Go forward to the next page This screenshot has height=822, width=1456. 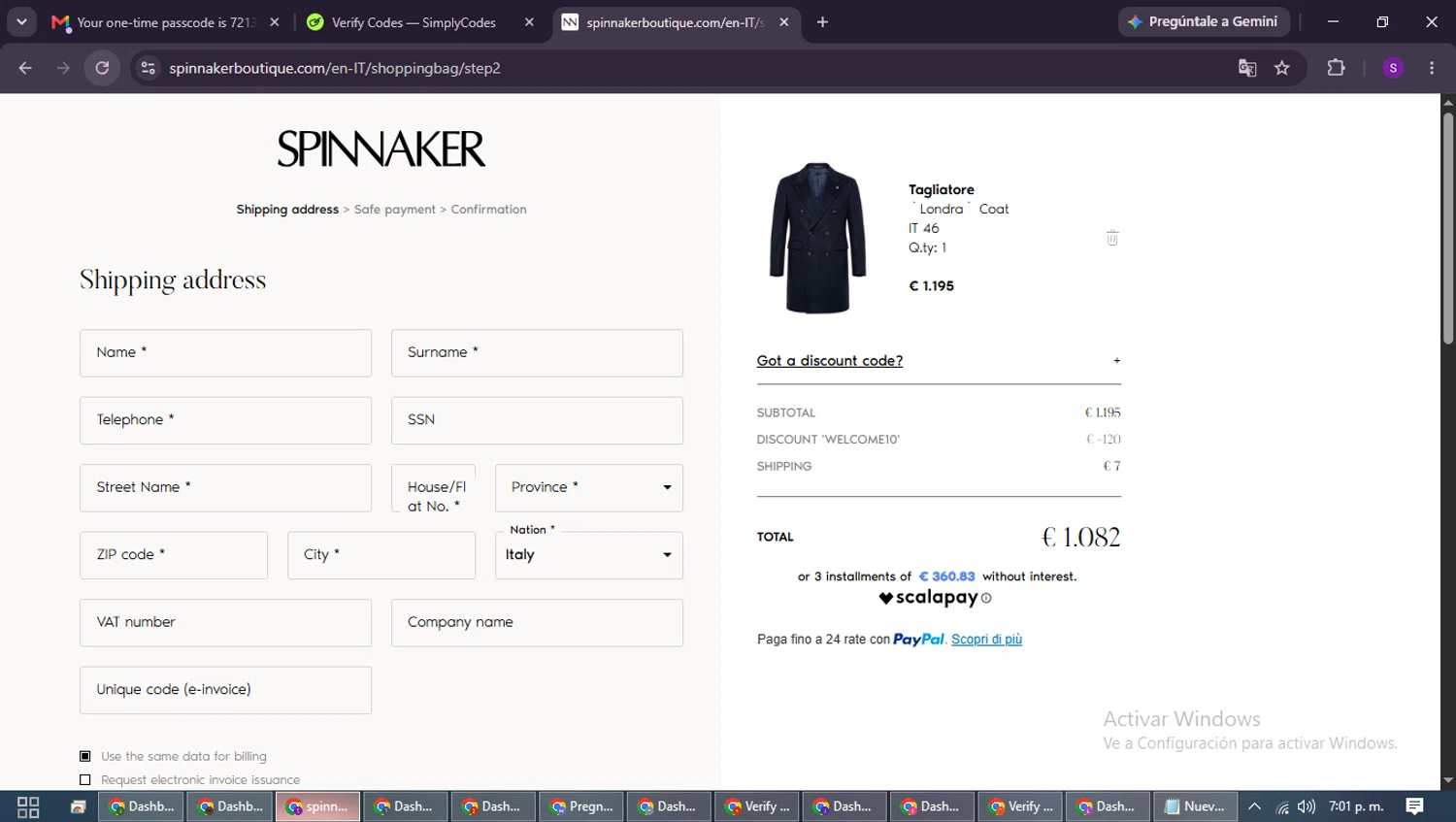(x=63, y=68)
